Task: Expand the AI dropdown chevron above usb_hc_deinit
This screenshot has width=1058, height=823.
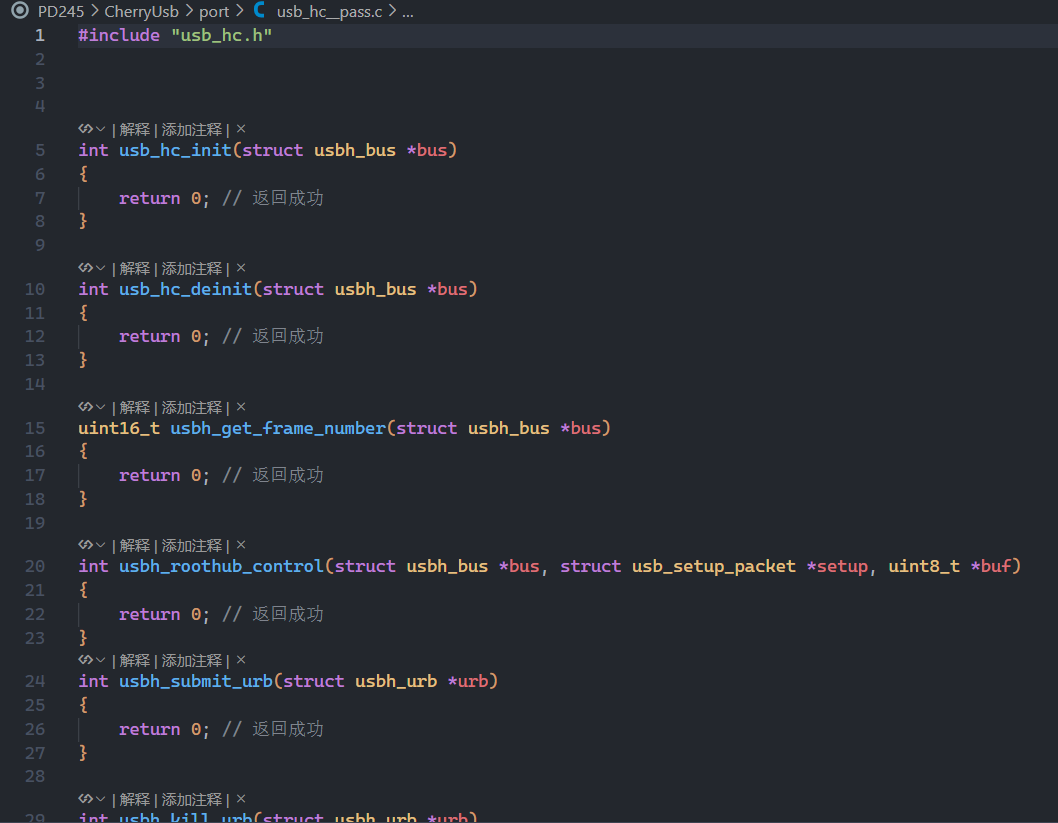Action: [x=101, y=268]
